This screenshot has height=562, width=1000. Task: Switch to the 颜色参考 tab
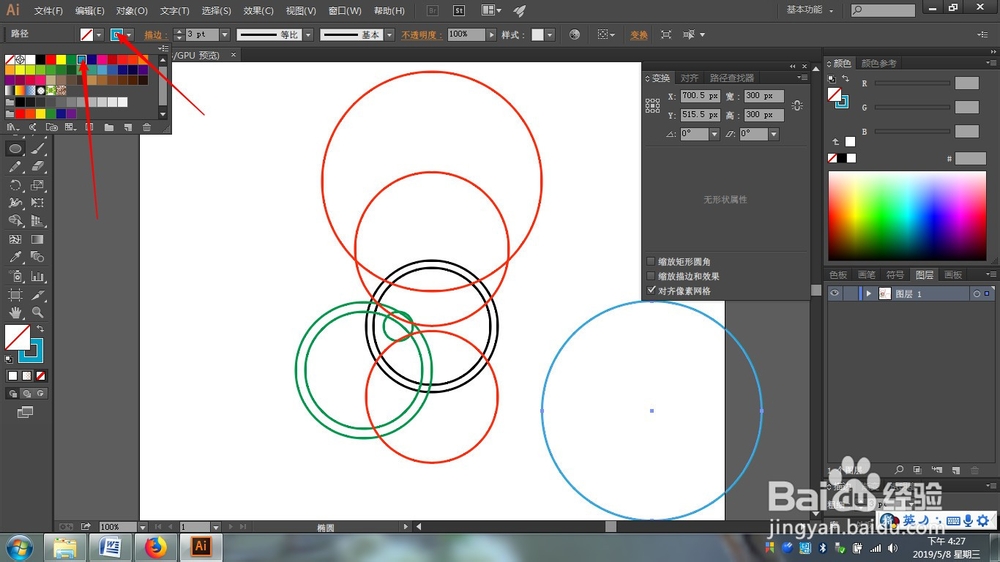pyautogui.click(x=878, y=63)
